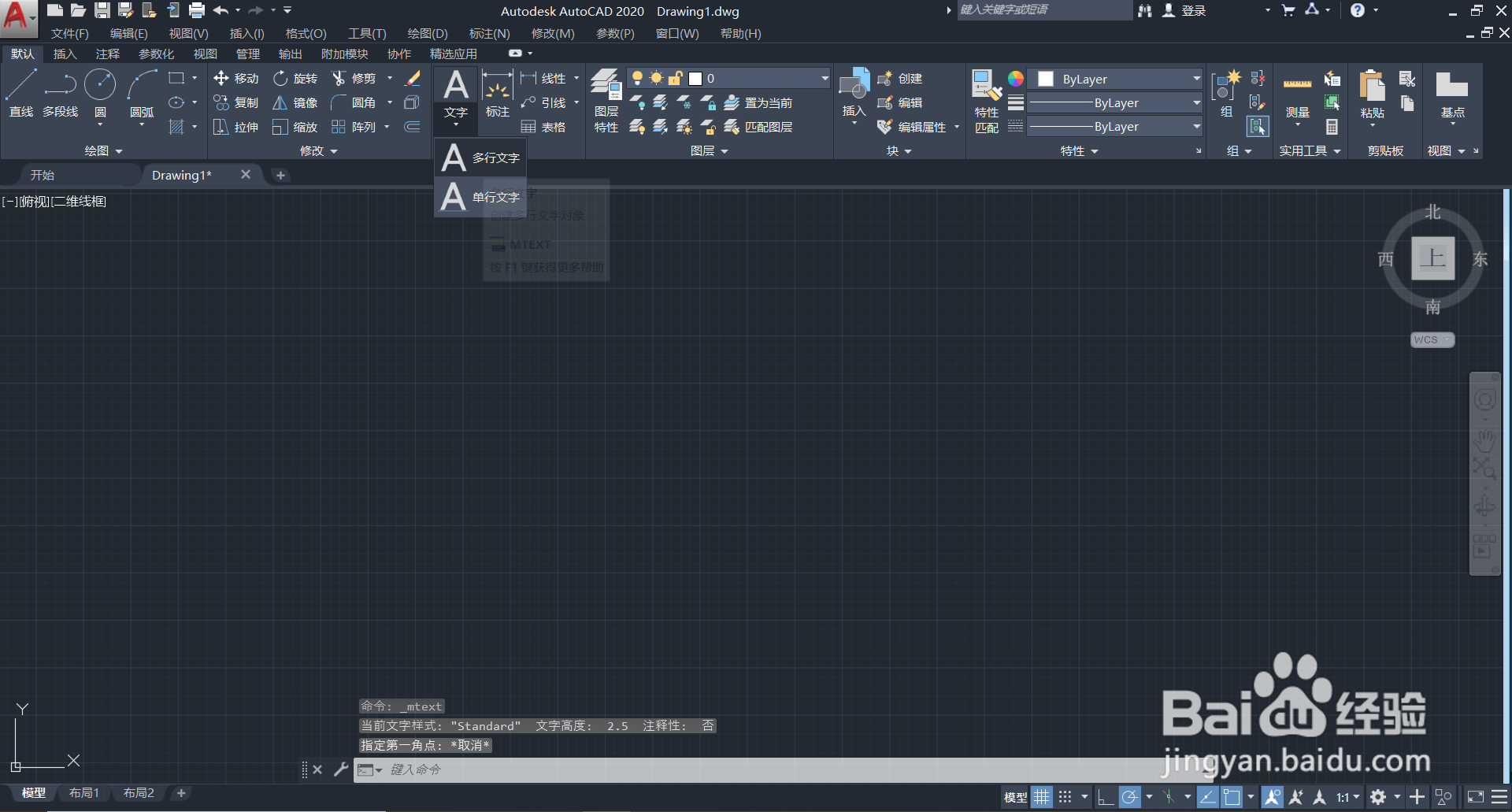Choose 单行文字 from the text flyout
The image size is (1512, 812).
click(x=480, y=196)
